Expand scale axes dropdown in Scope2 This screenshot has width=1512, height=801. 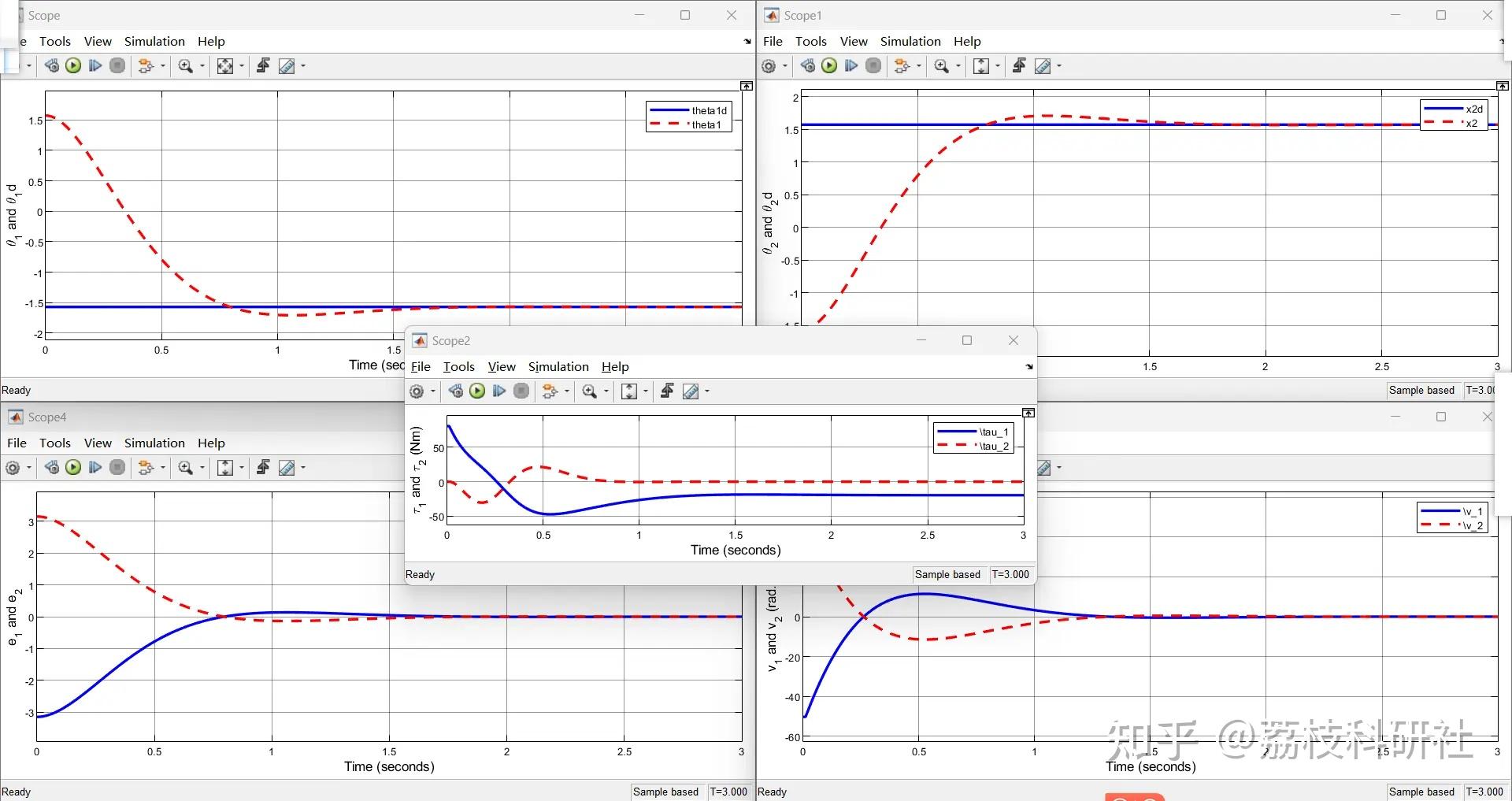(x=646, y=391)
